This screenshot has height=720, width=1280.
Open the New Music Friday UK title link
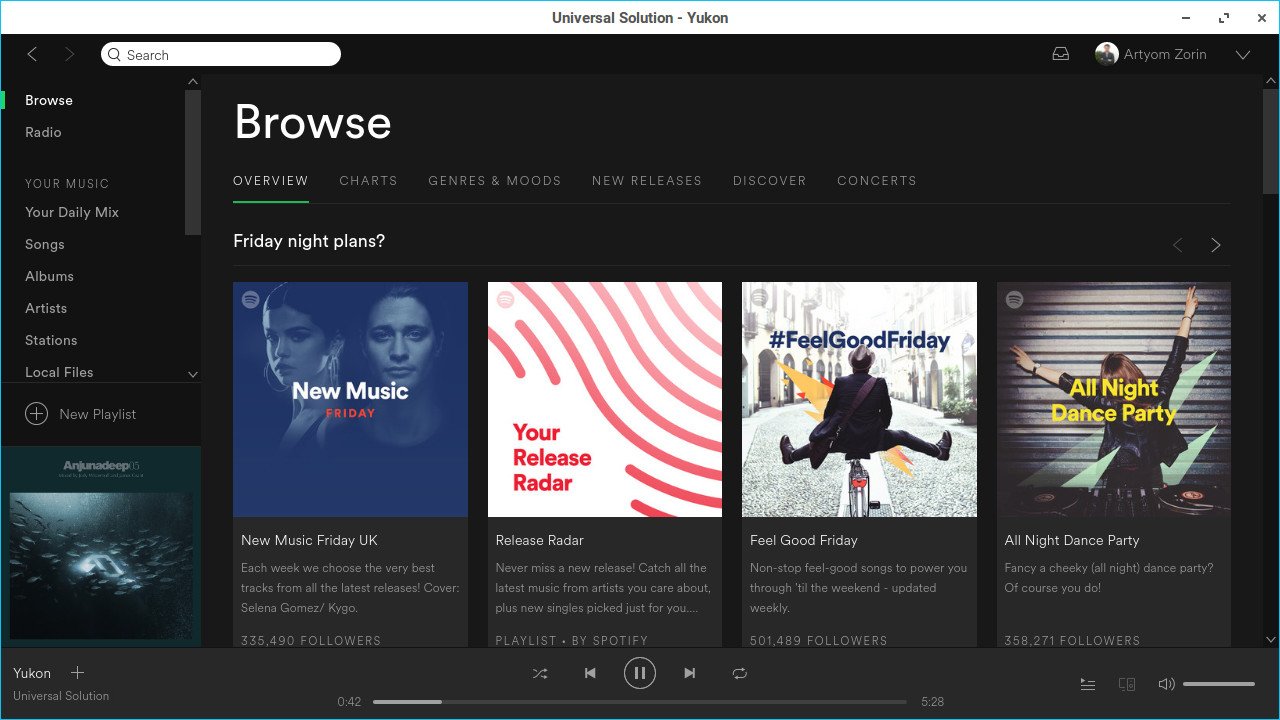(309, 540)
